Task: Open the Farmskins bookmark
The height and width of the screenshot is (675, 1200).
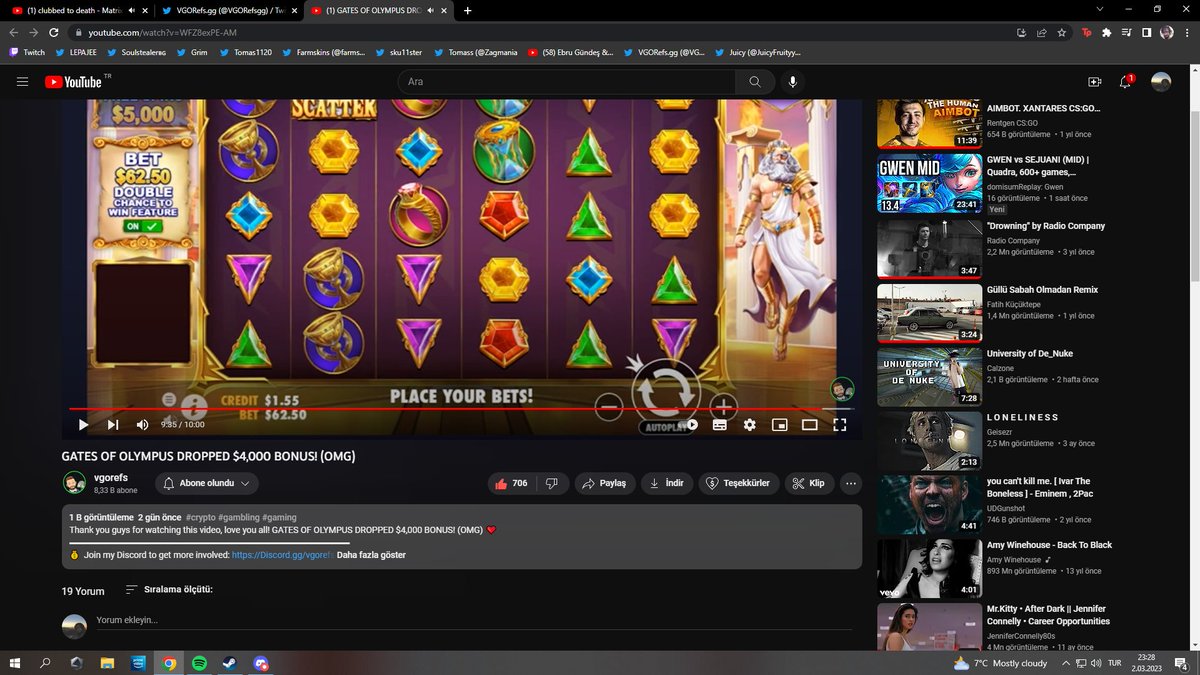Action: coord(324,52)
